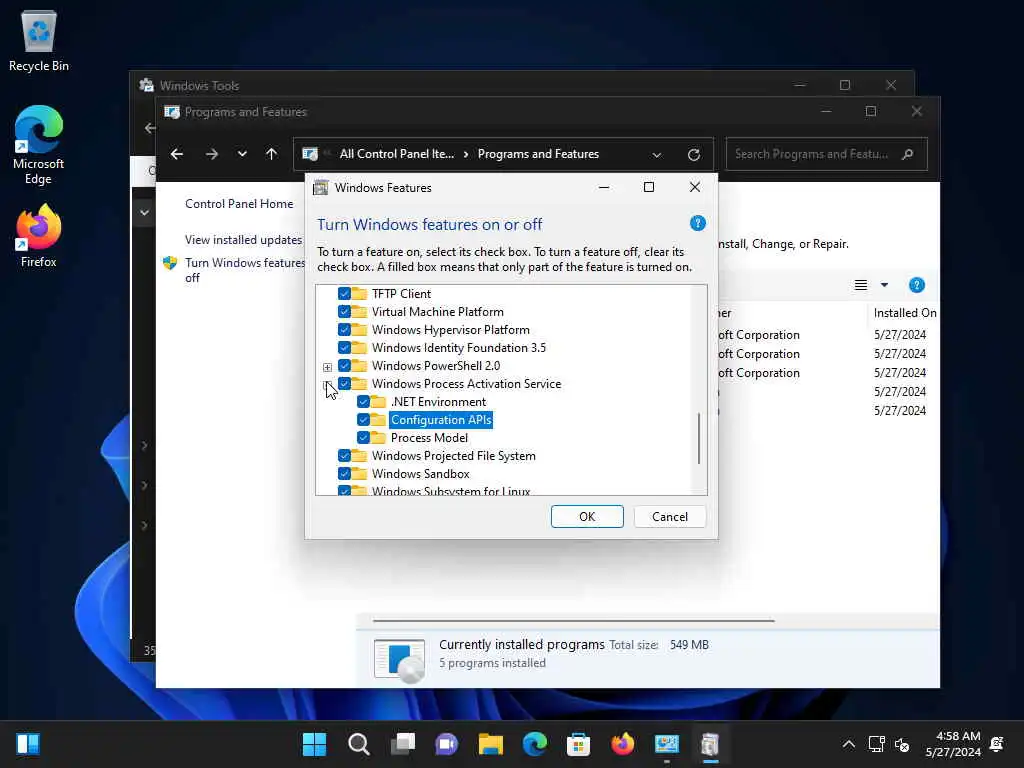This screenshot has width=1024, height=768.
Task: Click the muted volume tray icon
Action: point(903,744)
